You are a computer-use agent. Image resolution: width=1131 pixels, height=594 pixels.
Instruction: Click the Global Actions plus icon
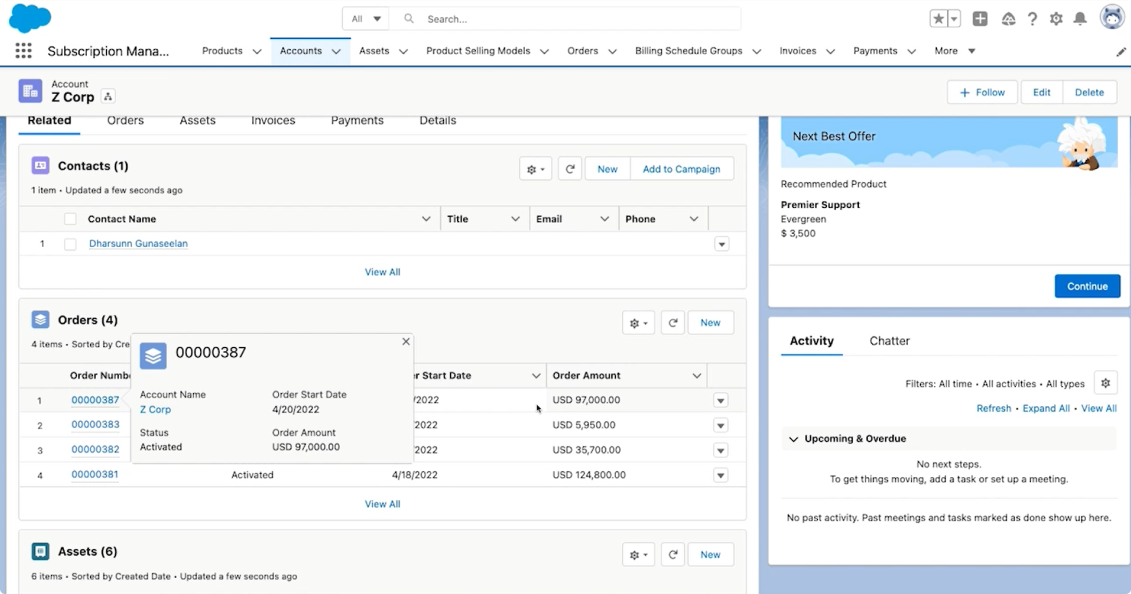click(x=980, y=19)
